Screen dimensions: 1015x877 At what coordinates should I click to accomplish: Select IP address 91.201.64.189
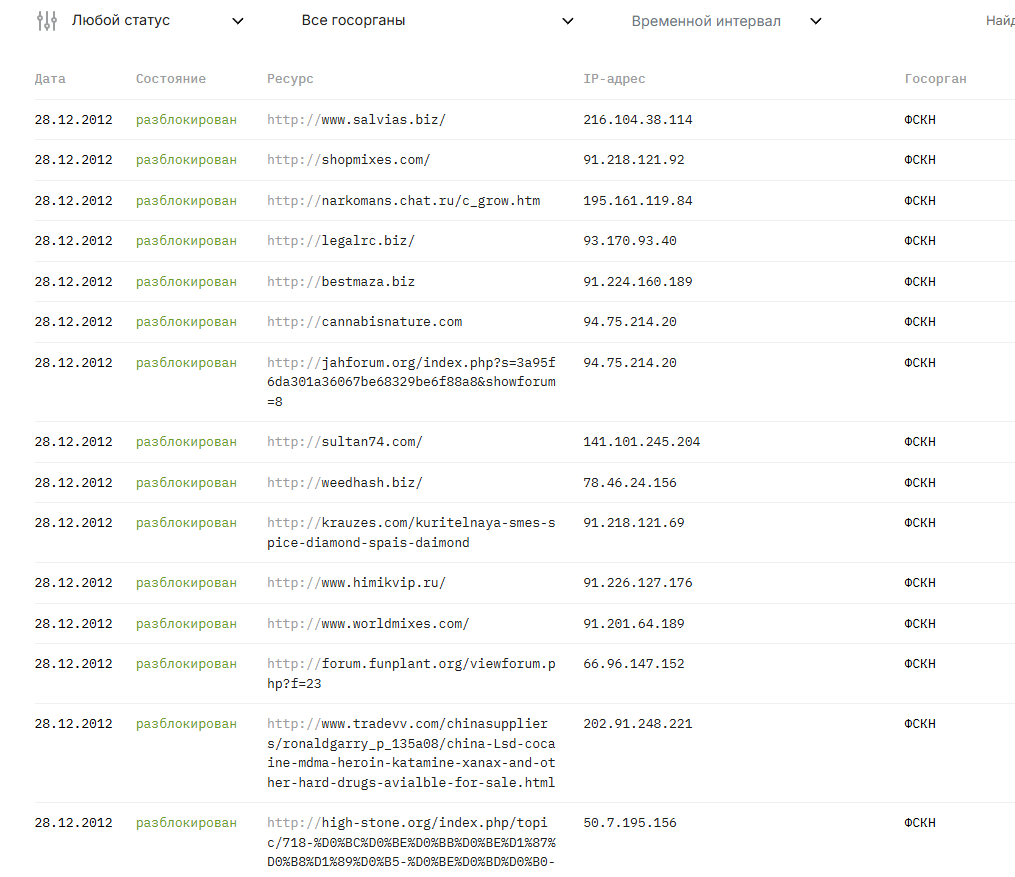point(634,624)
